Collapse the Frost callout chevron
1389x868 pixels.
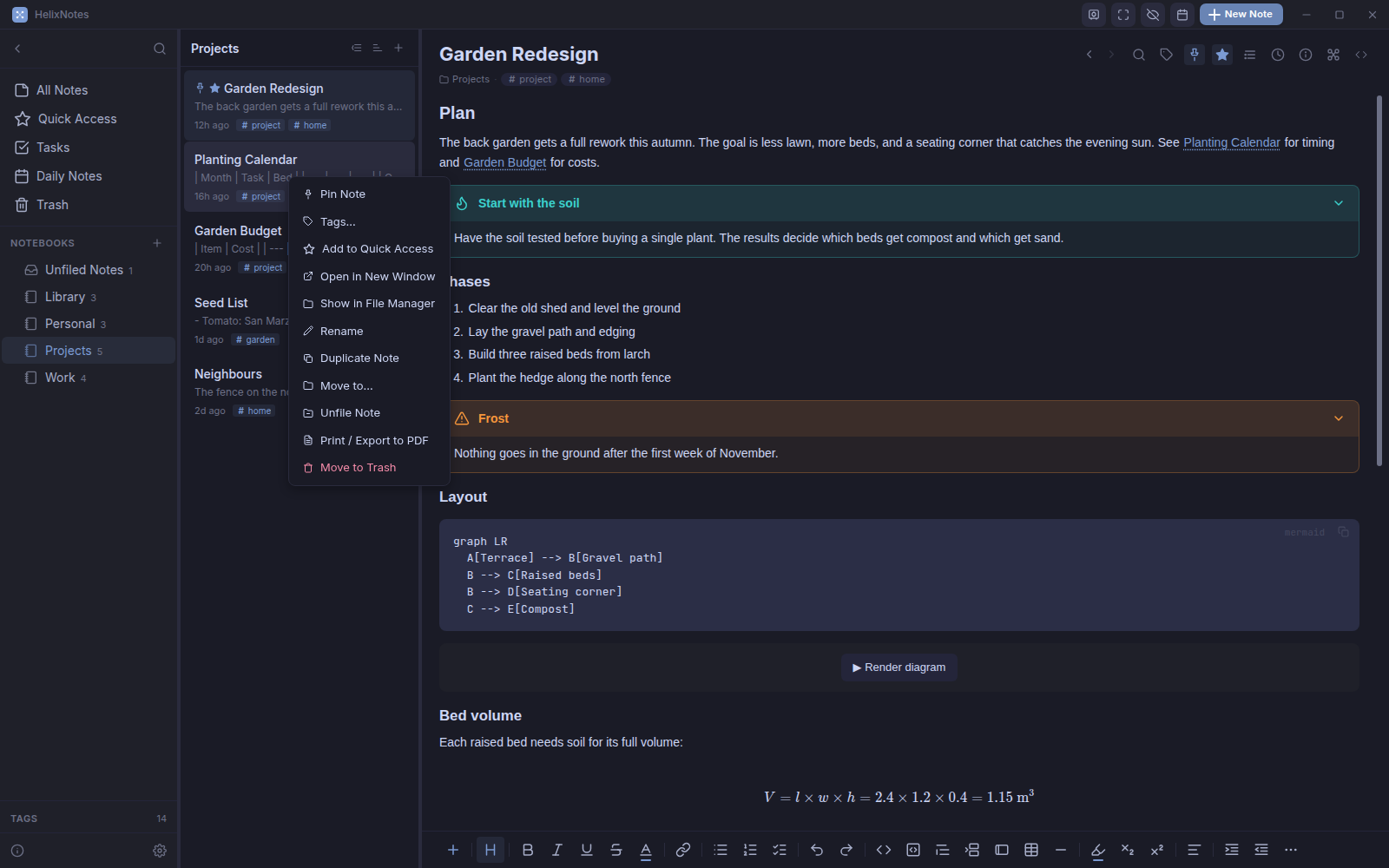point(1339,418)
